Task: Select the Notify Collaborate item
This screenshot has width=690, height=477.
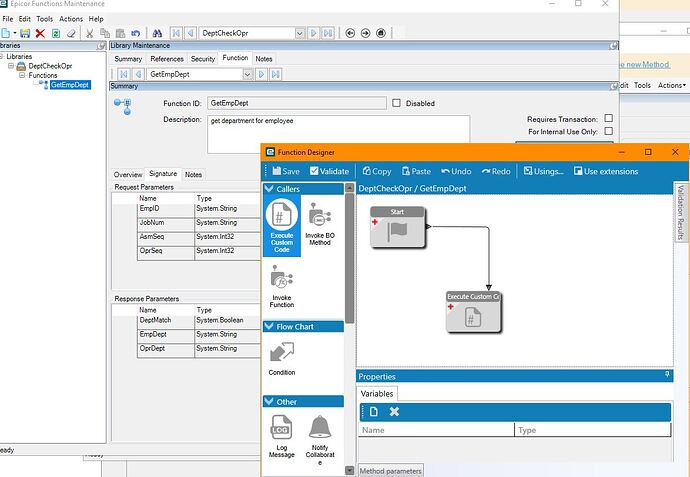Action: (x=320, y=440)
